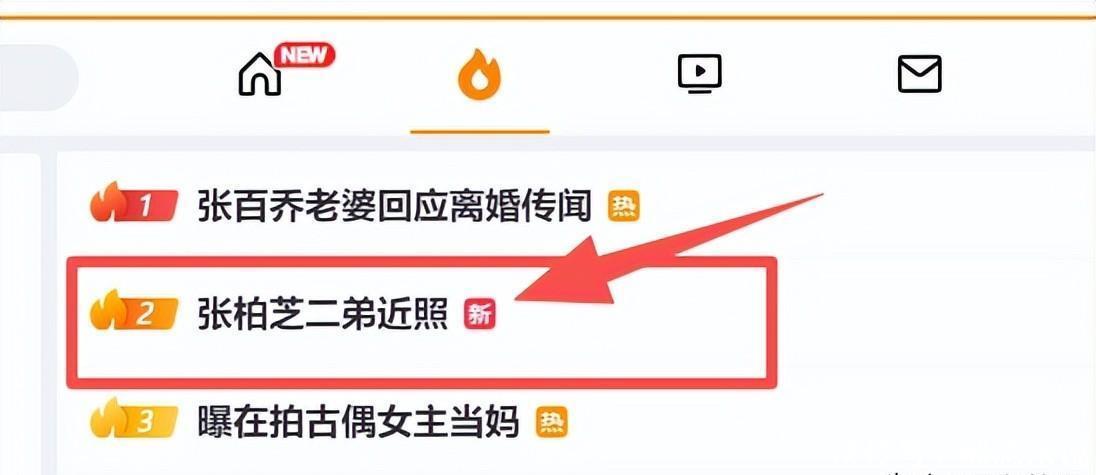Screen dimensions: 1096x475
Task: Select the orange flame hot tab
Action: coord(480,74)
